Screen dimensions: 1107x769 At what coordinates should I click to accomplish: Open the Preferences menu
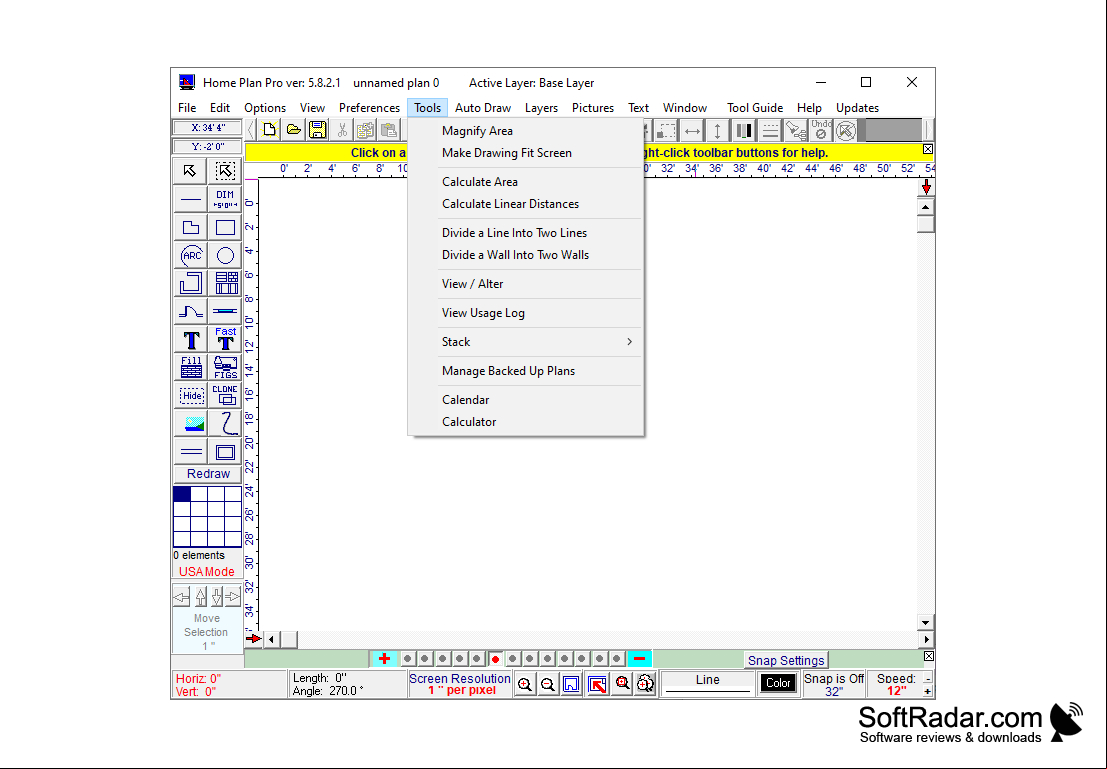point(369,108)
